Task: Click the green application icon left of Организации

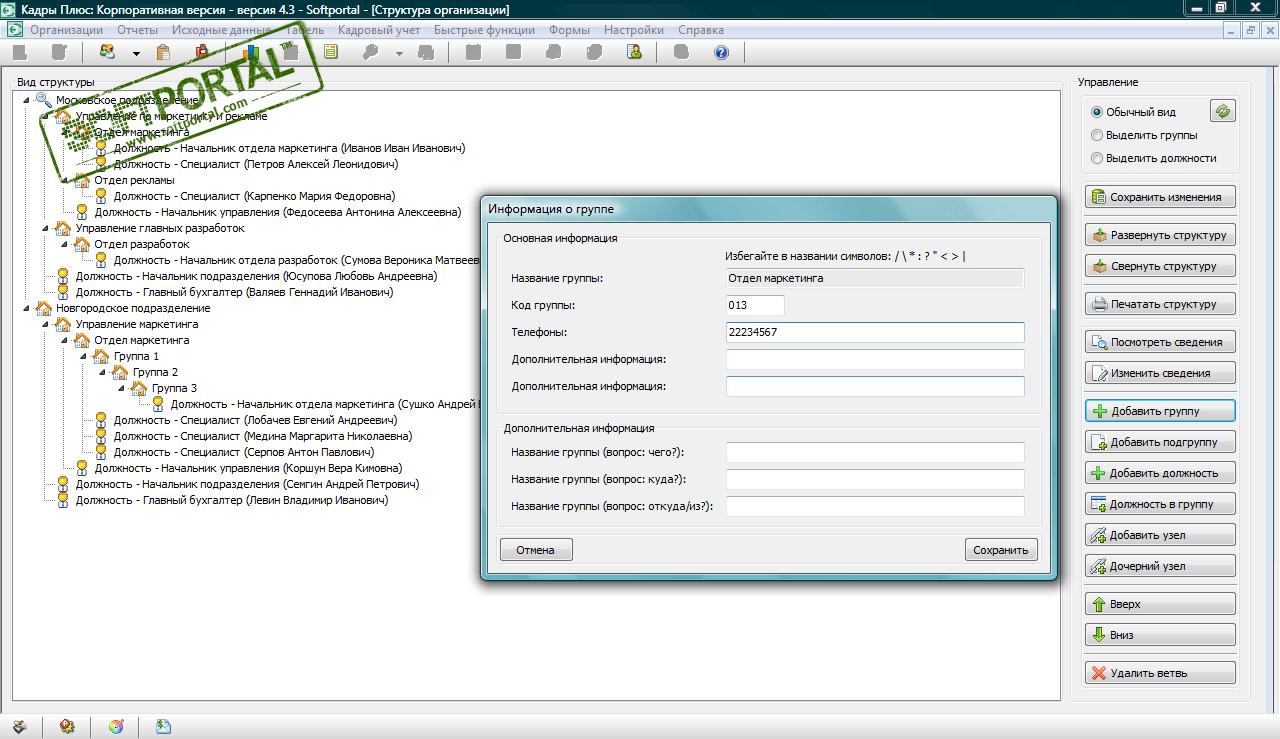Action: pos(15,30)
